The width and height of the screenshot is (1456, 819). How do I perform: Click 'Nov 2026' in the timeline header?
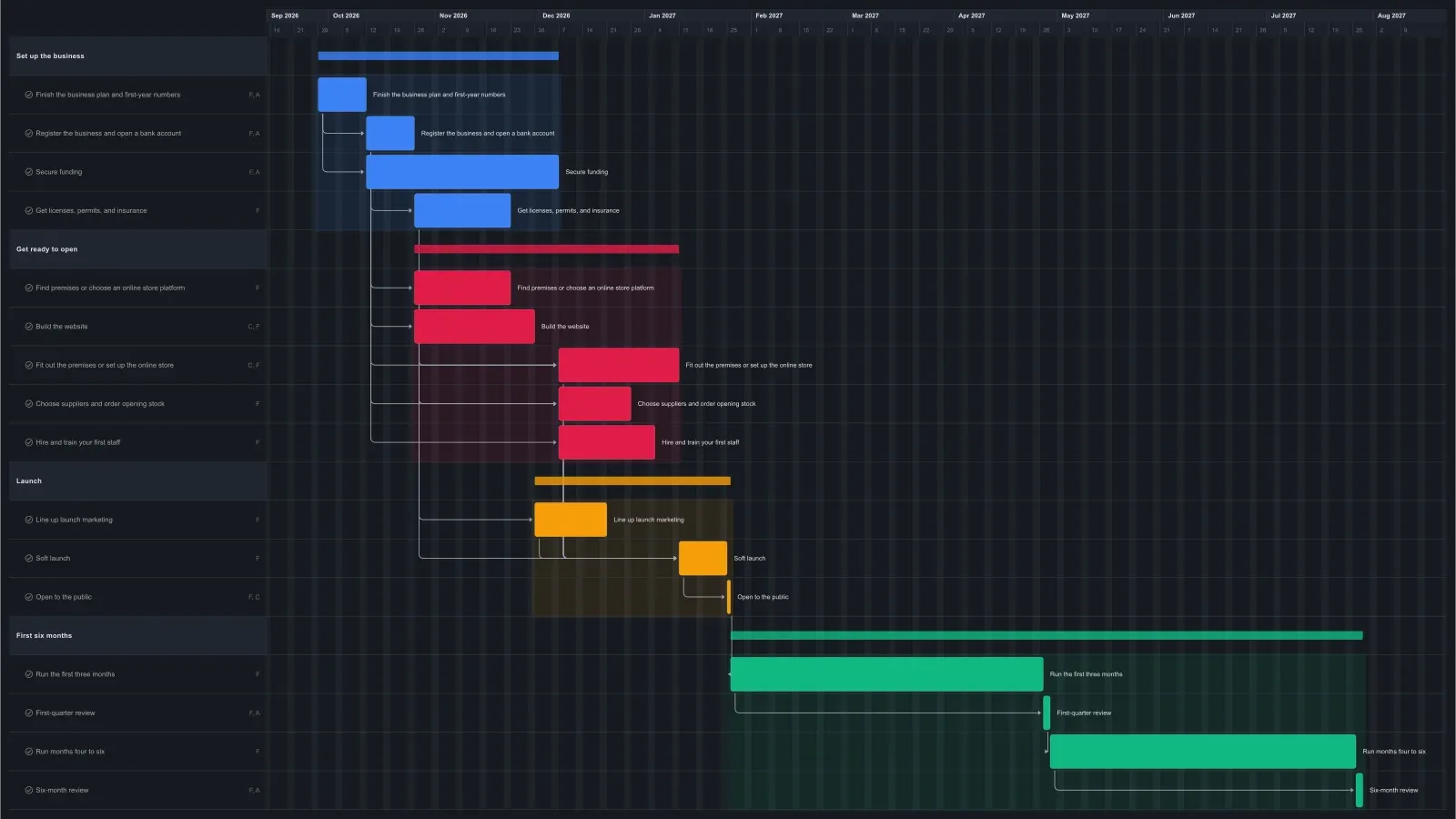point(453,15)
